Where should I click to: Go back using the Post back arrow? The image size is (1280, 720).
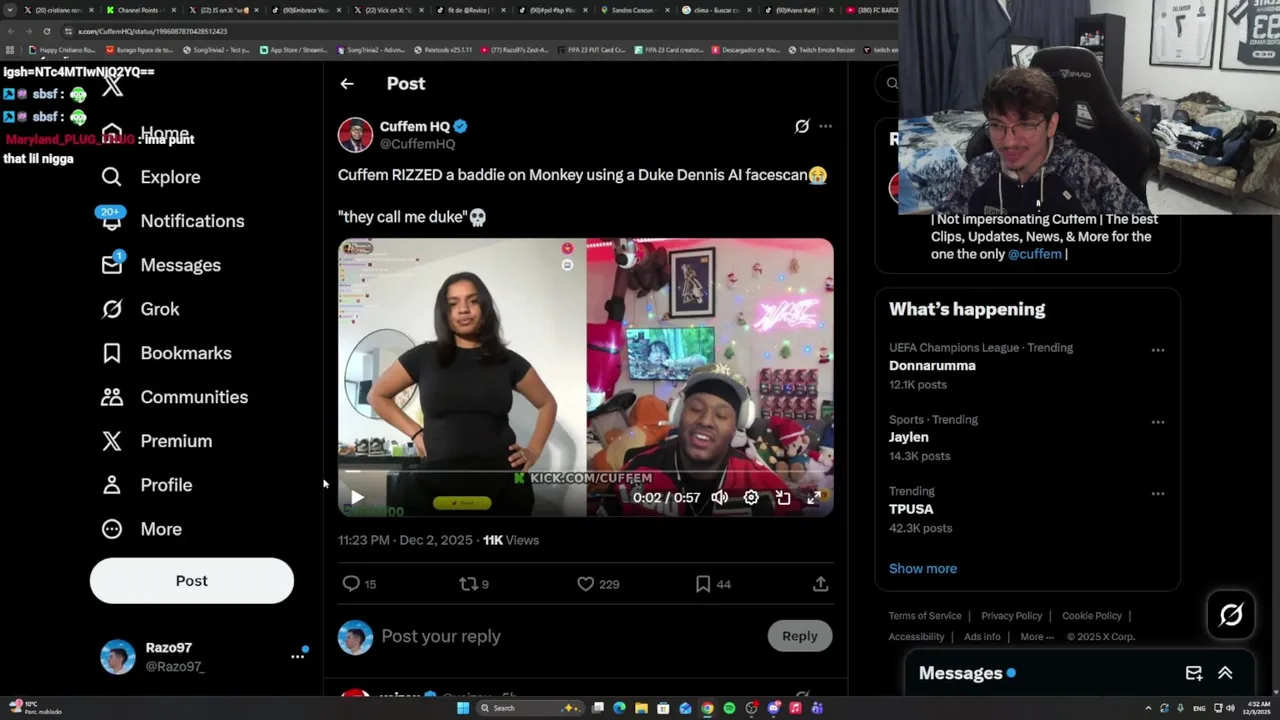347,84
